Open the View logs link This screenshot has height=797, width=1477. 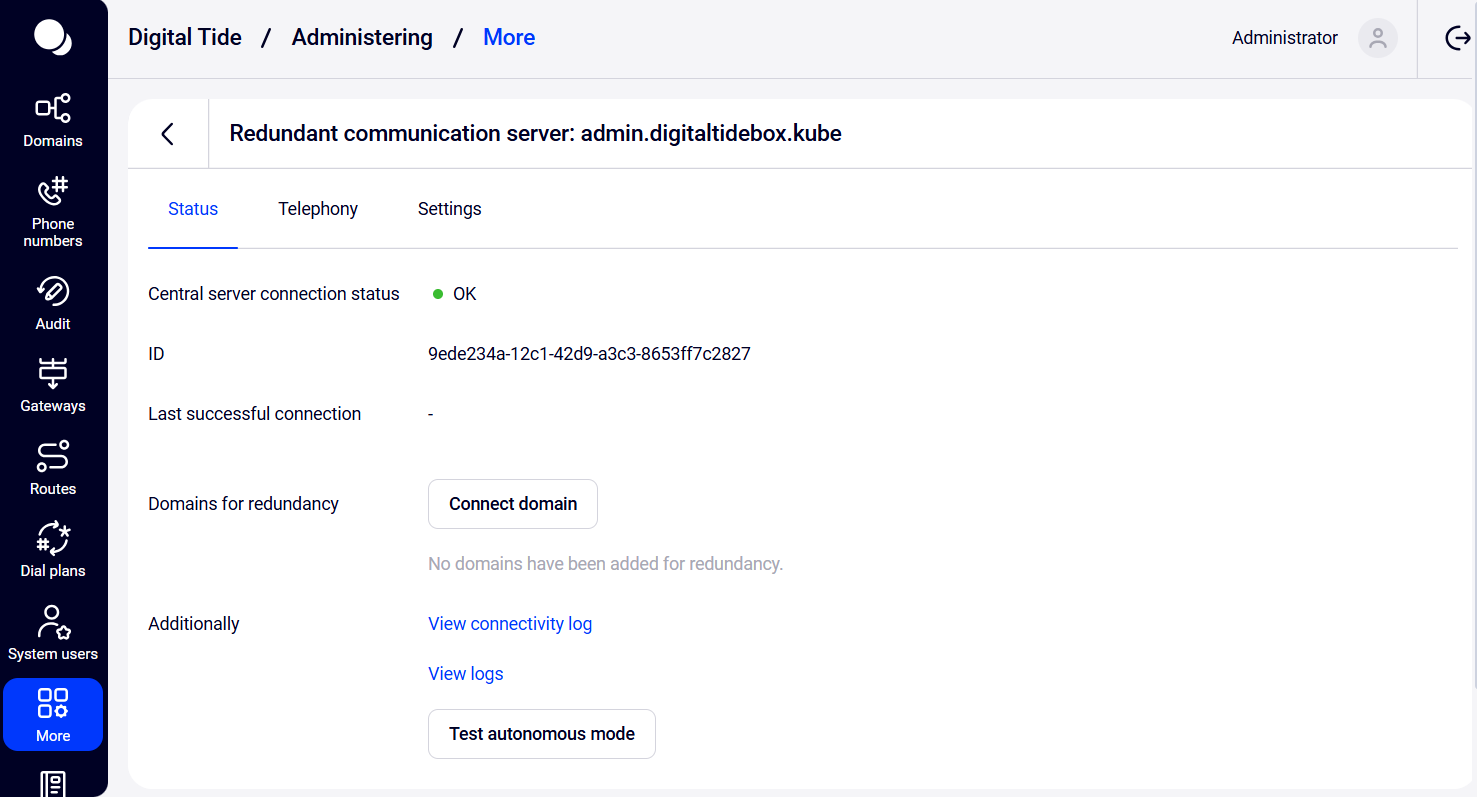(x=466, y=674)
